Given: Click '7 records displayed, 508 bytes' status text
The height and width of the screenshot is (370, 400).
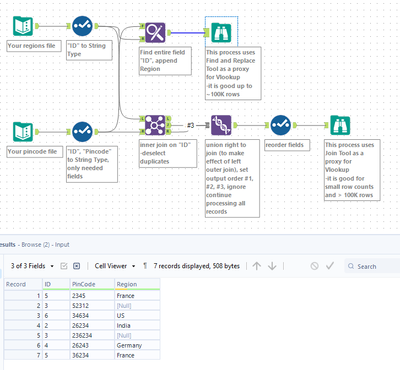Looking at the screenshot, I should point(196,266).
